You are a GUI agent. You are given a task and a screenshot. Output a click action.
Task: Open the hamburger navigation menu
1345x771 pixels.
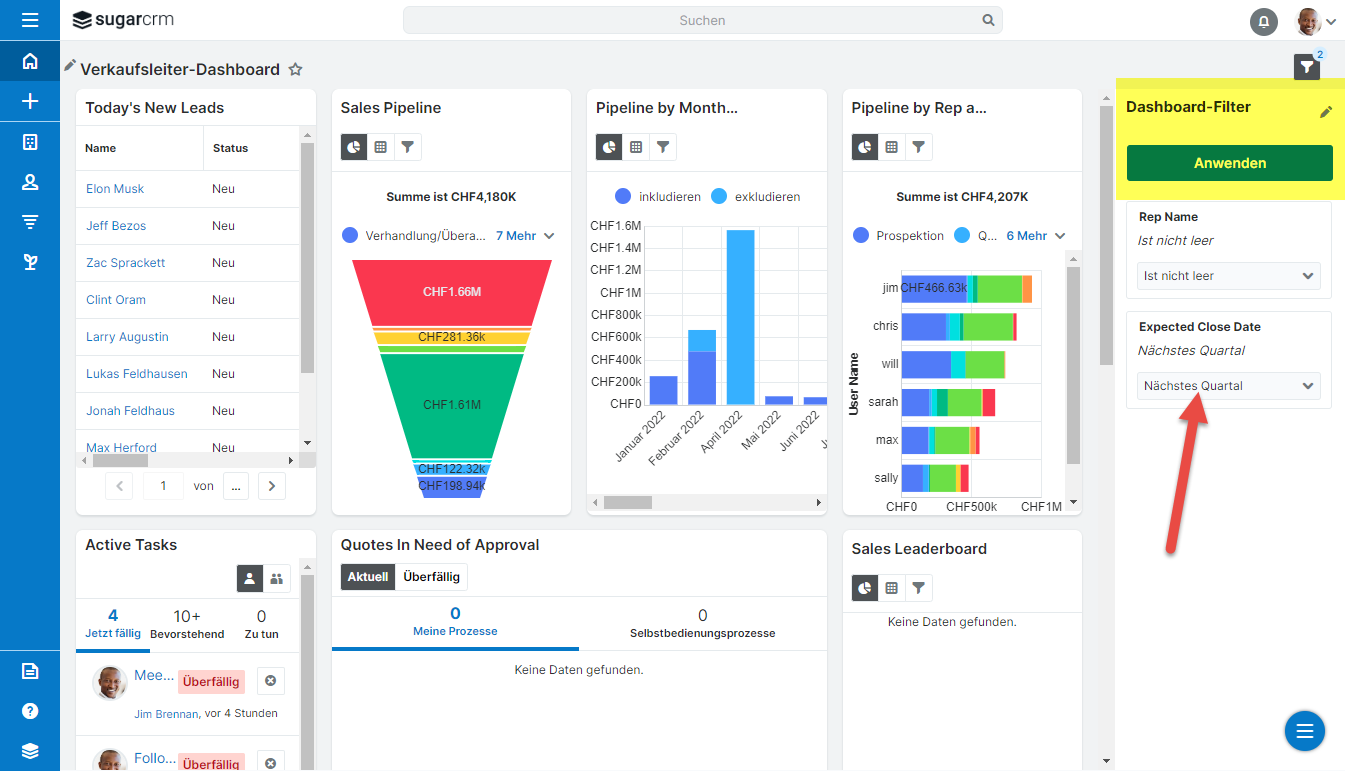(x=30, y=20)
